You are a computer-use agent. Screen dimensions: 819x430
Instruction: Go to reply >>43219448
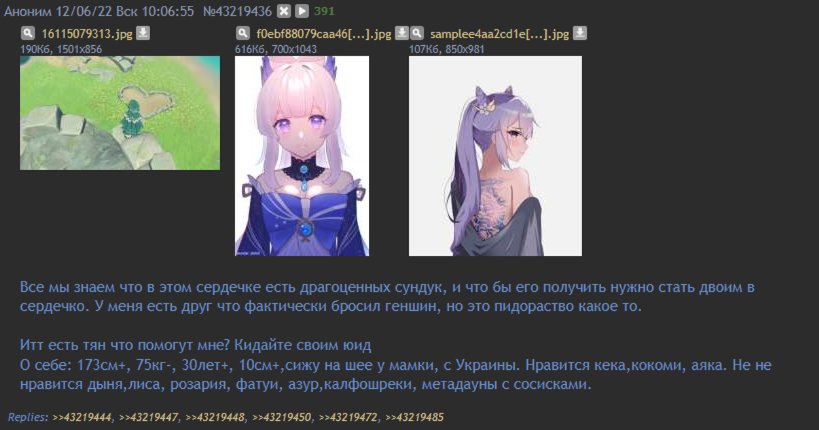215,417
